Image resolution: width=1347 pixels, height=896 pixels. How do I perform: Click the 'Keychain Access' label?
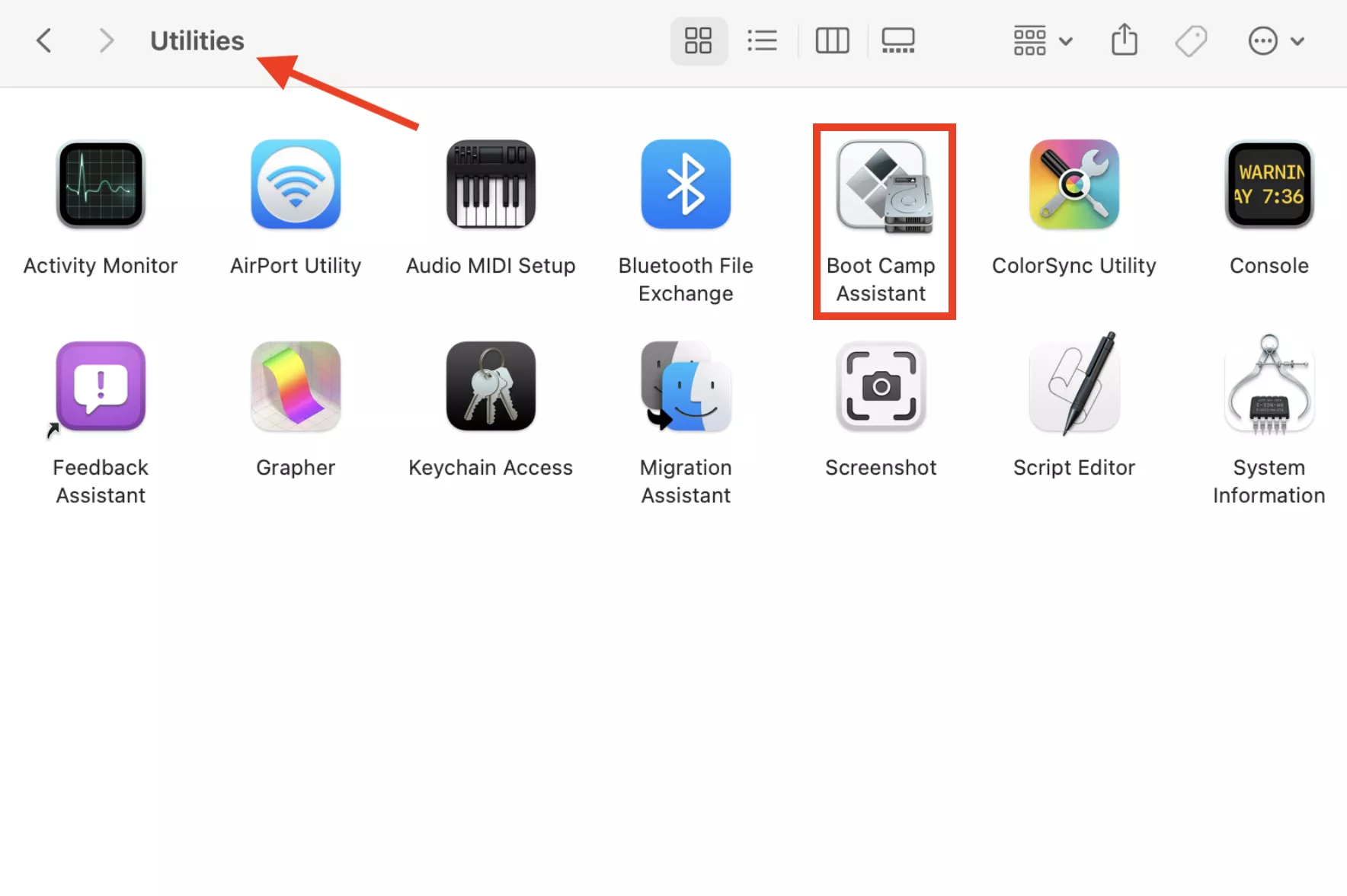[x=491, y=467]
